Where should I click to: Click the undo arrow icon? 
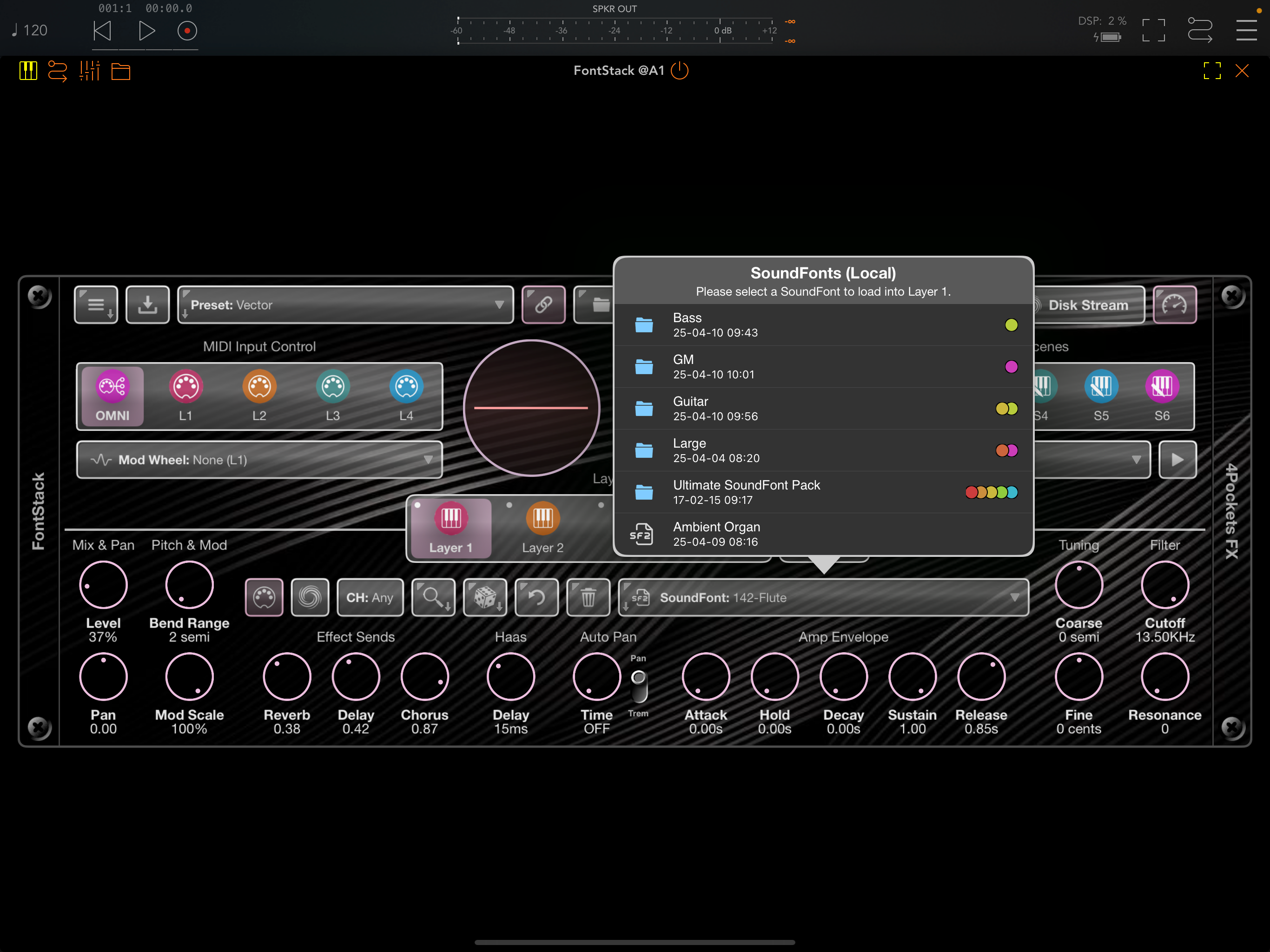(x=536, y=597)
